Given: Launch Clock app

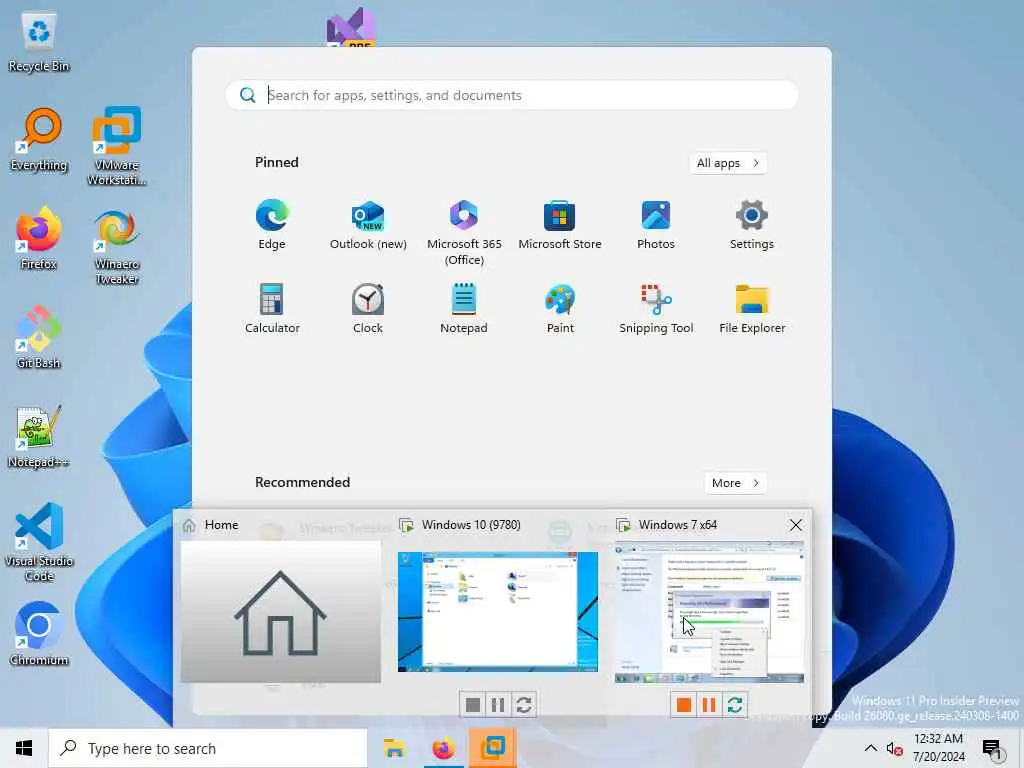Looking at the screenshot, I should click(368, 308).
